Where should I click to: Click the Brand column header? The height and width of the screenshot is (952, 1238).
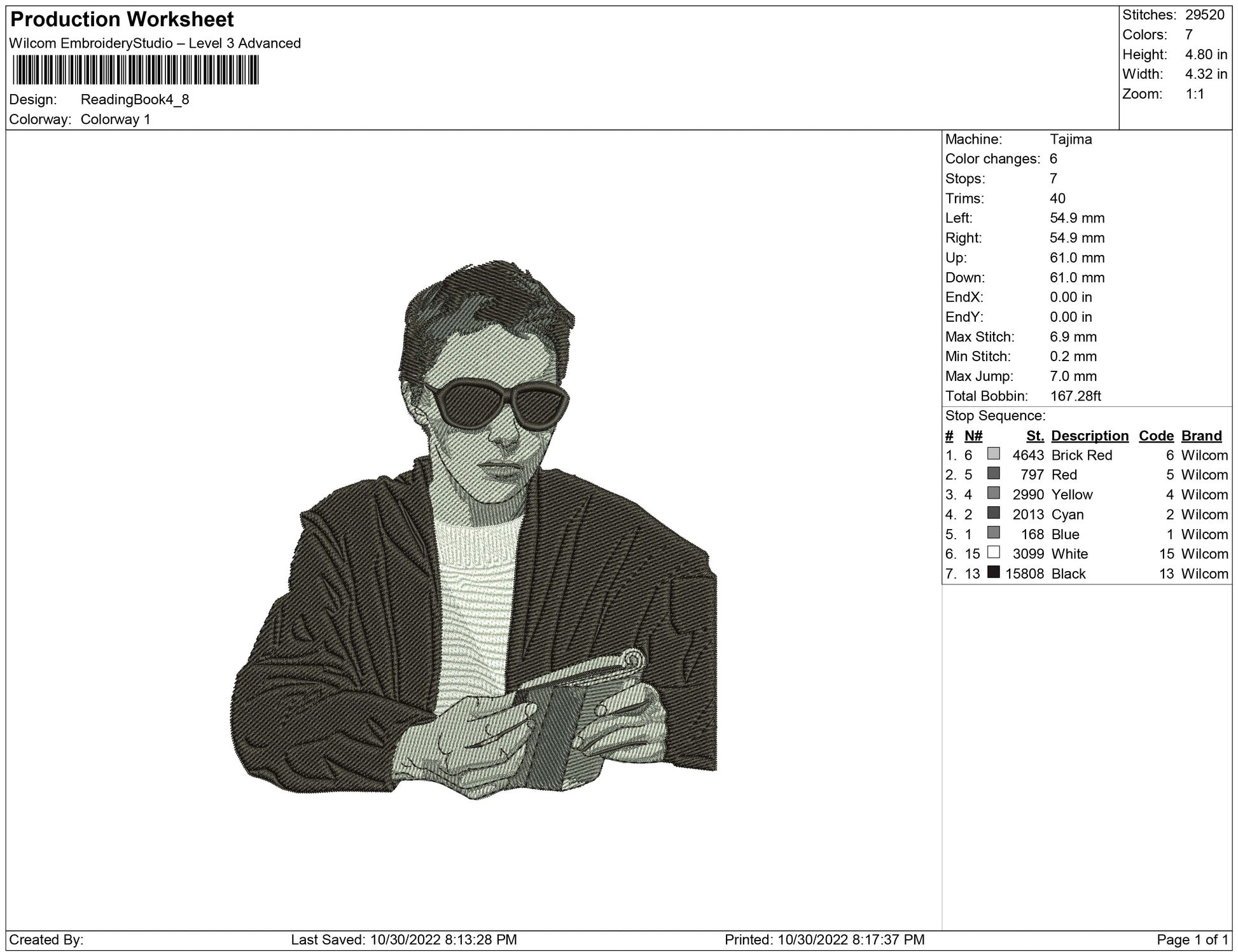coord(1201,436)
